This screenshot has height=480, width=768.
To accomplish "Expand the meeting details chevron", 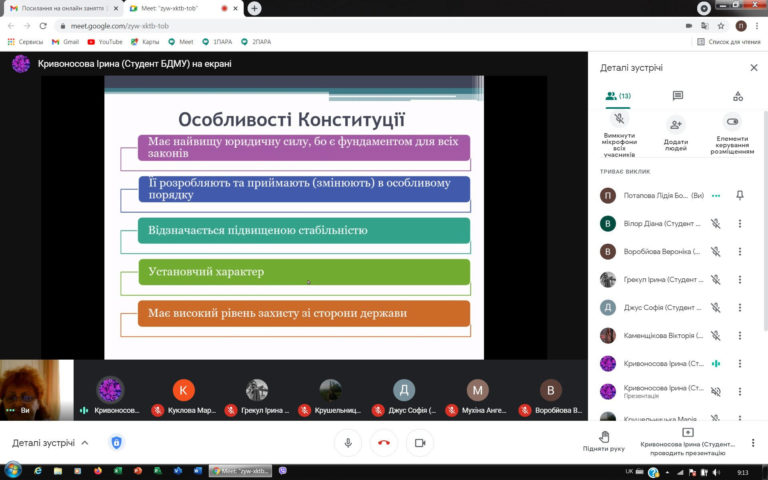I will [x=85, y=443].
